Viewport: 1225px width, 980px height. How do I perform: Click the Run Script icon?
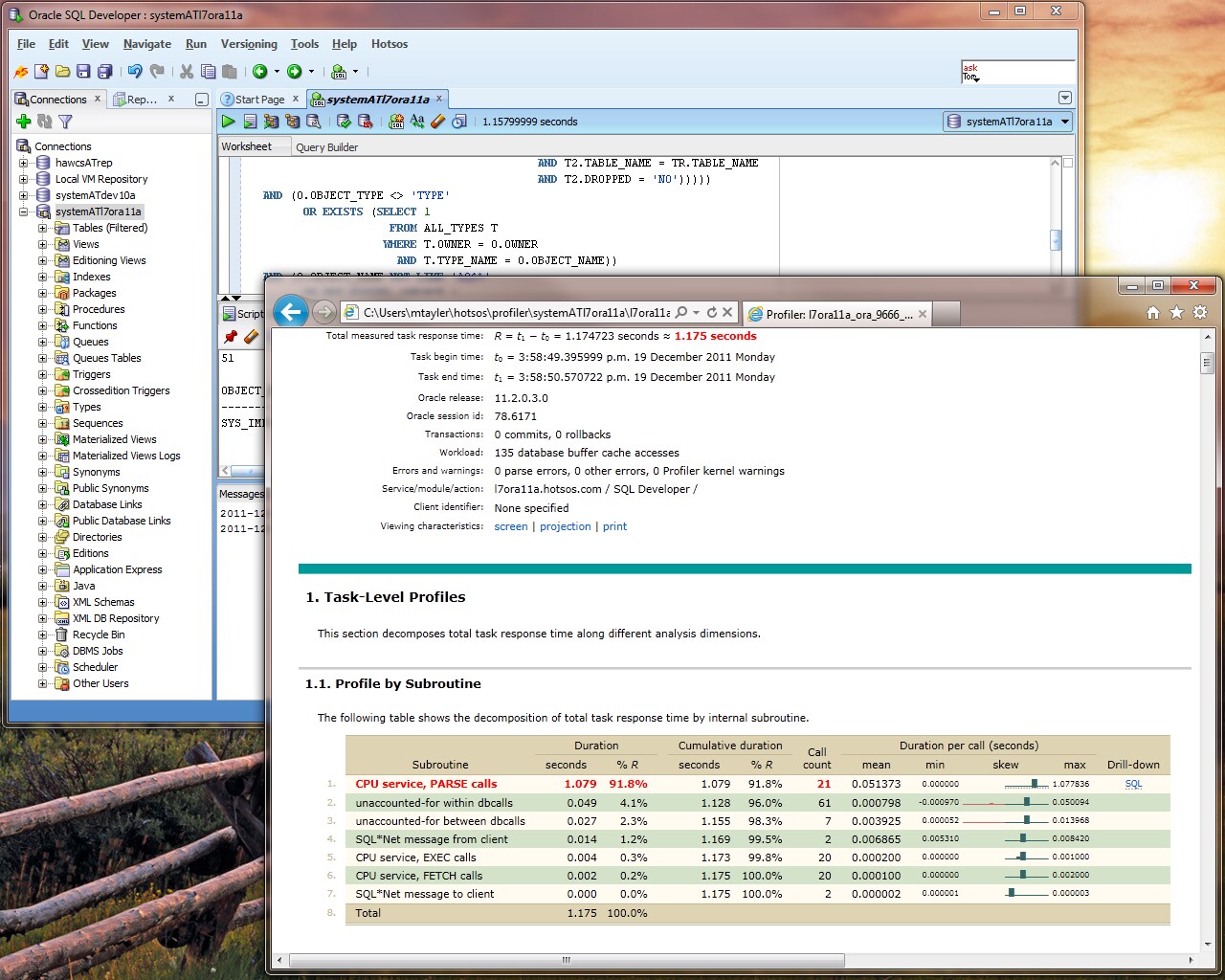[250, 122]
